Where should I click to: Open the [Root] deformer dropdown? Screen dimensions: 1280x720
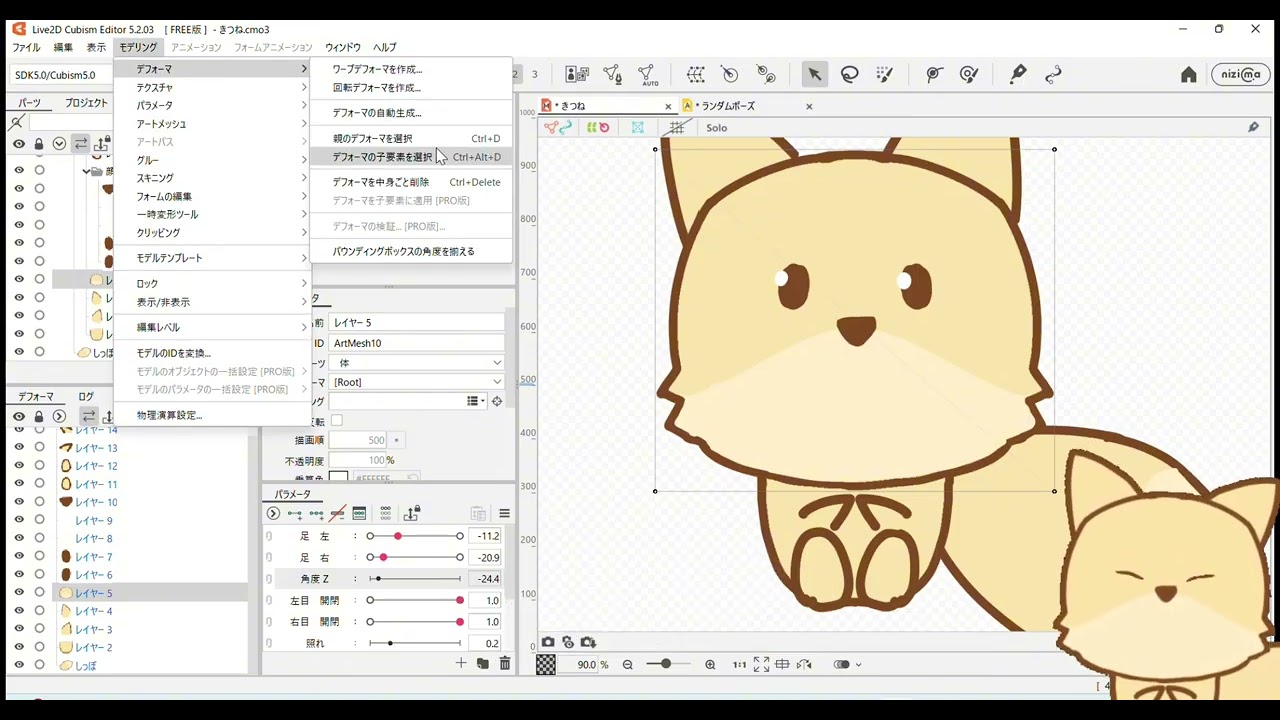click(417, 382)
